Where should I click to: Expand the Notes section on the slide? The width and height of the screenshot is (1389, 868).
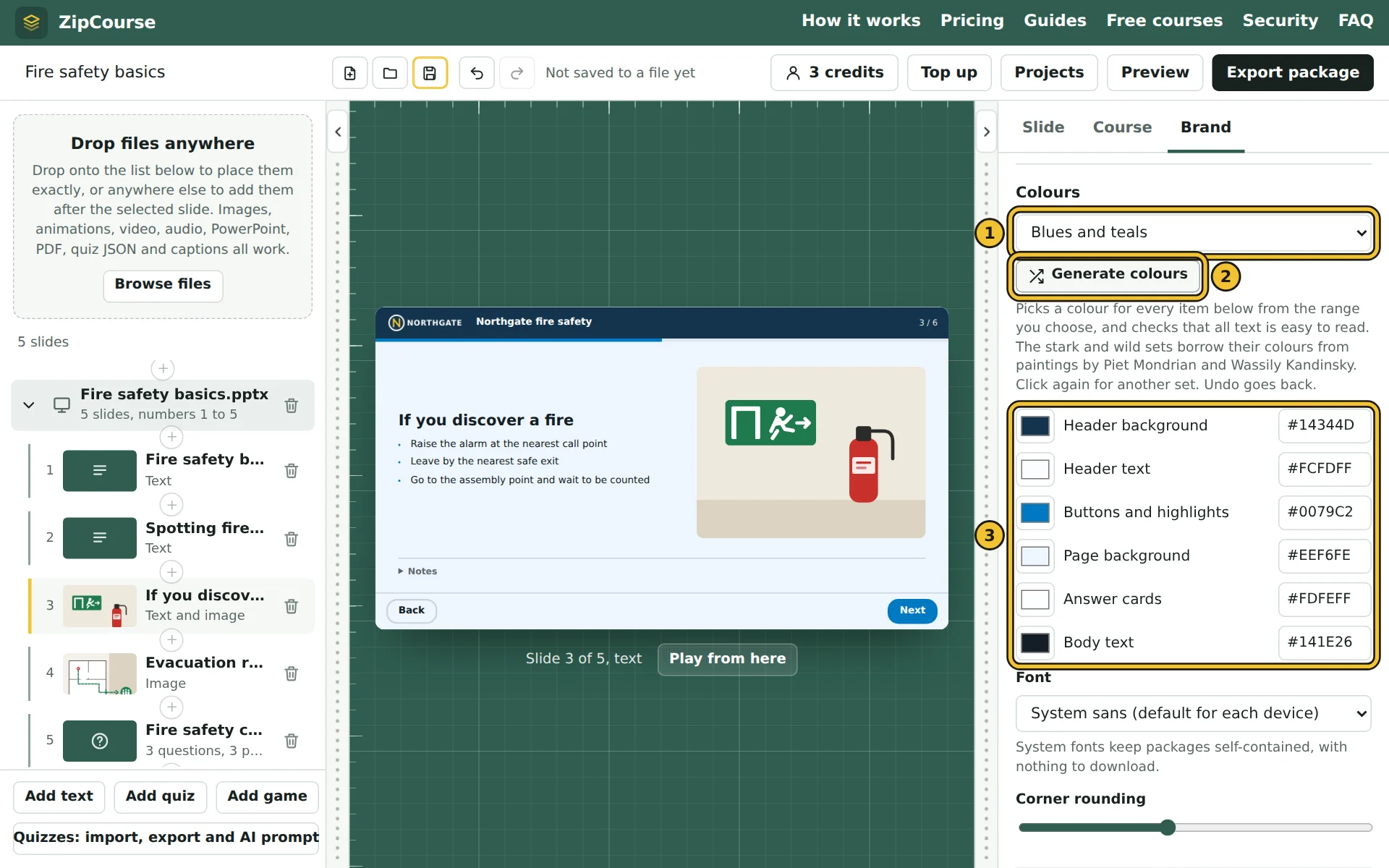[418, 571]
